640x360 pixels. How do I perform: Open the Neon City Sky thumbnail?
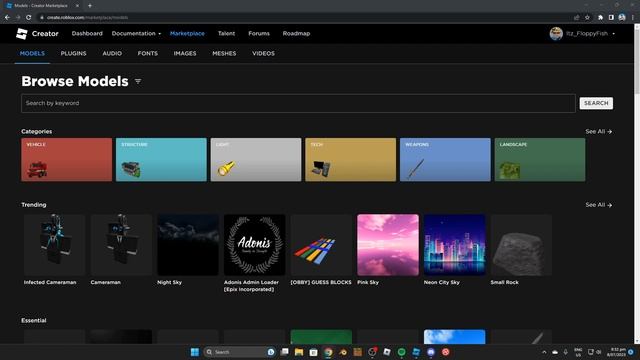coord(455,245)
